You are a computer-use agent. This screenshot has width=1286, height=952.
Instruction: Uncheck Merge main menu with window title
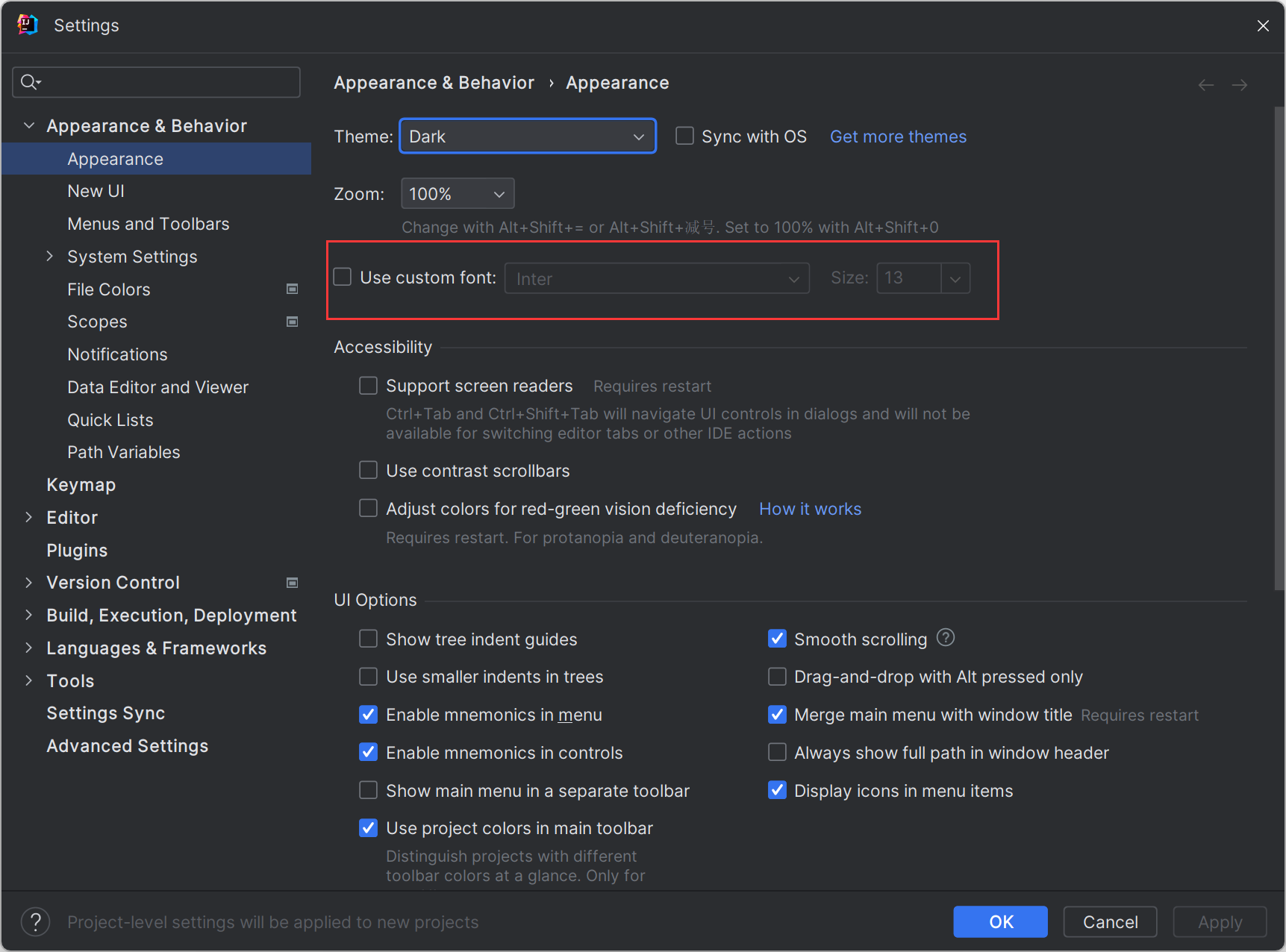pos(777,715)
